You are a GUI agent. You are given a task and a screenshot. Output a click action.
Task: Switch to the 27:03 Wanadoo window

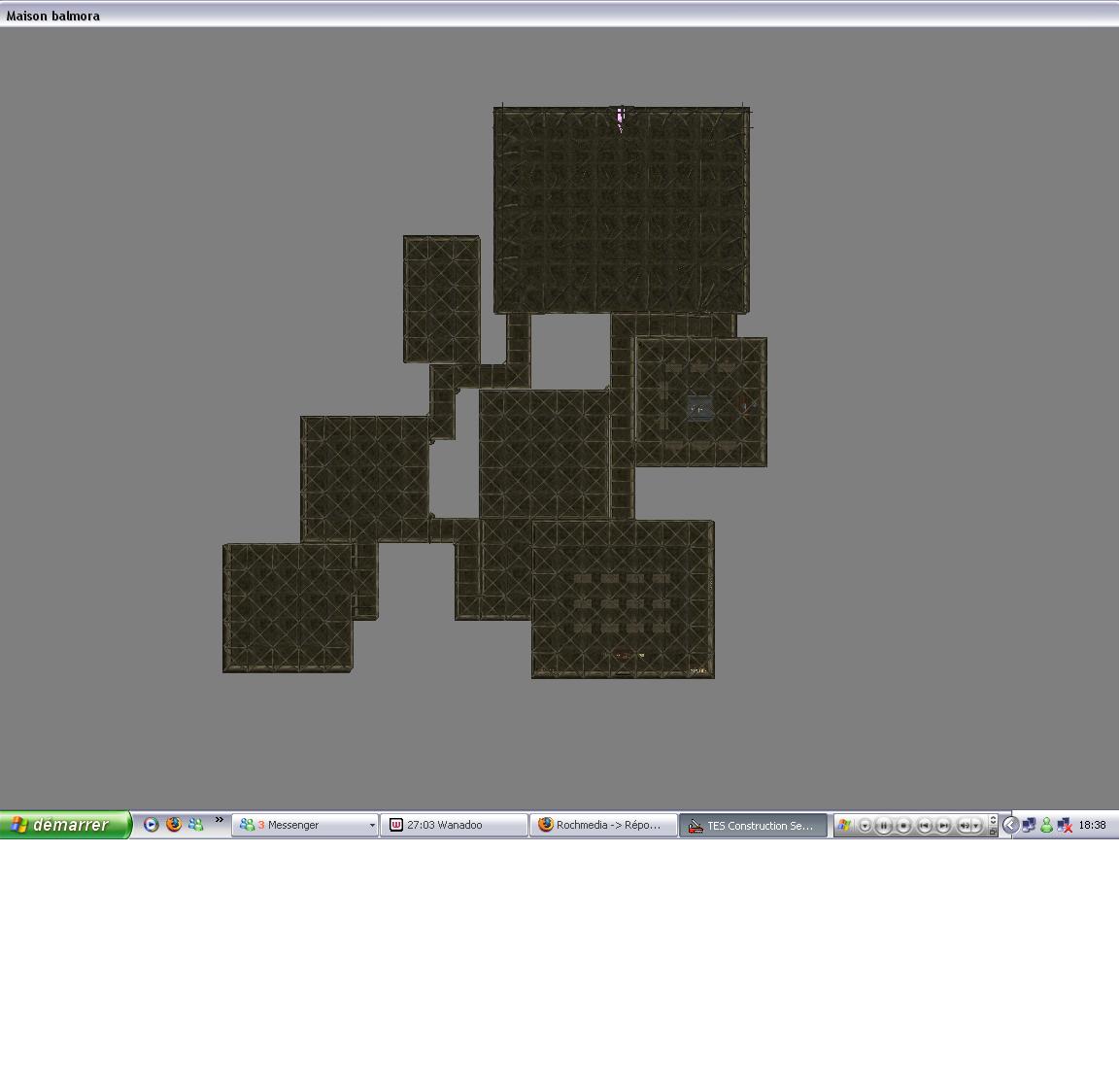click(454, 825)
